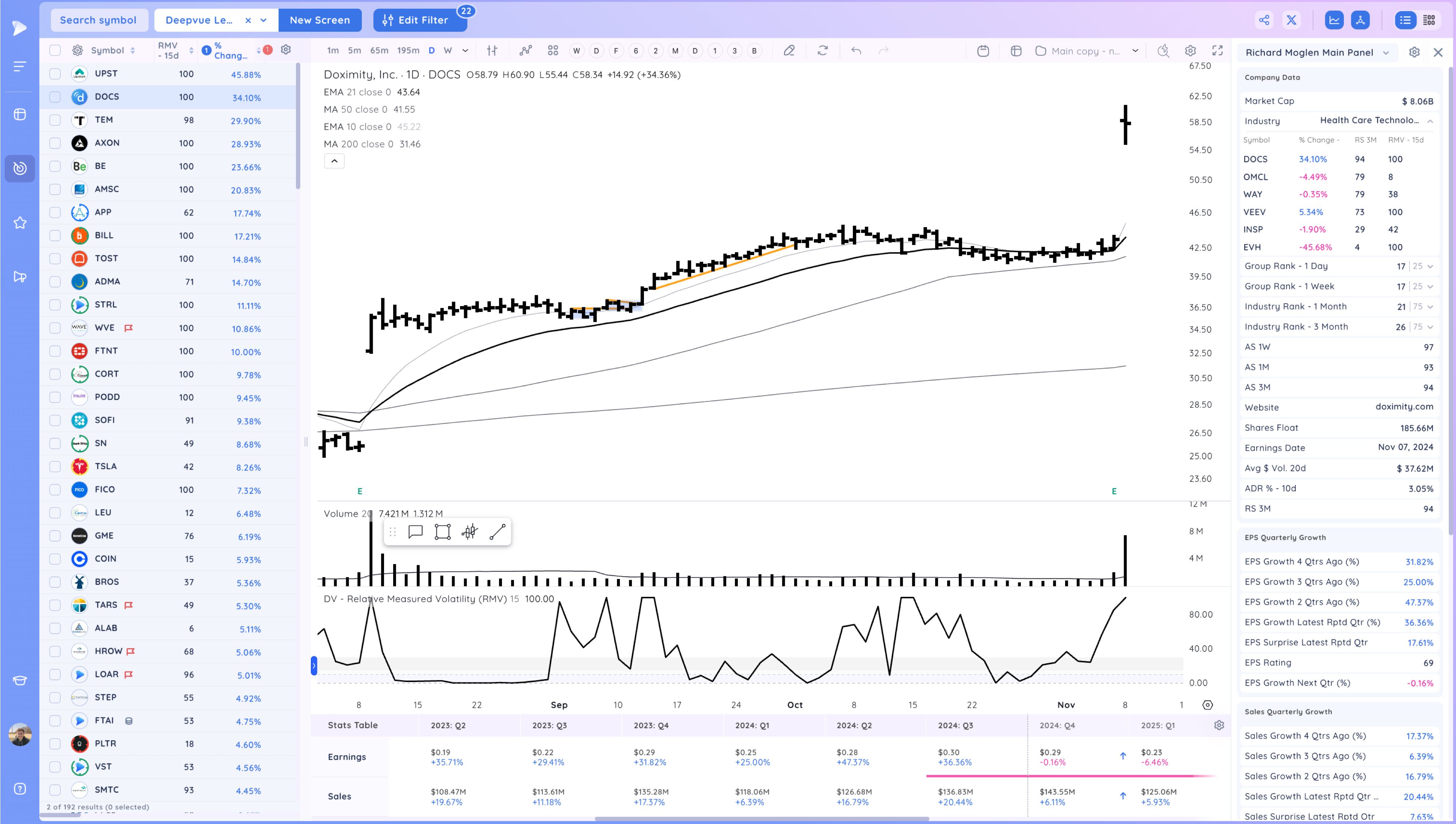This screenshot has height=824, width=1456.
Task: Select the pencil drawing tool icon
Action: (x=789, y=50)
